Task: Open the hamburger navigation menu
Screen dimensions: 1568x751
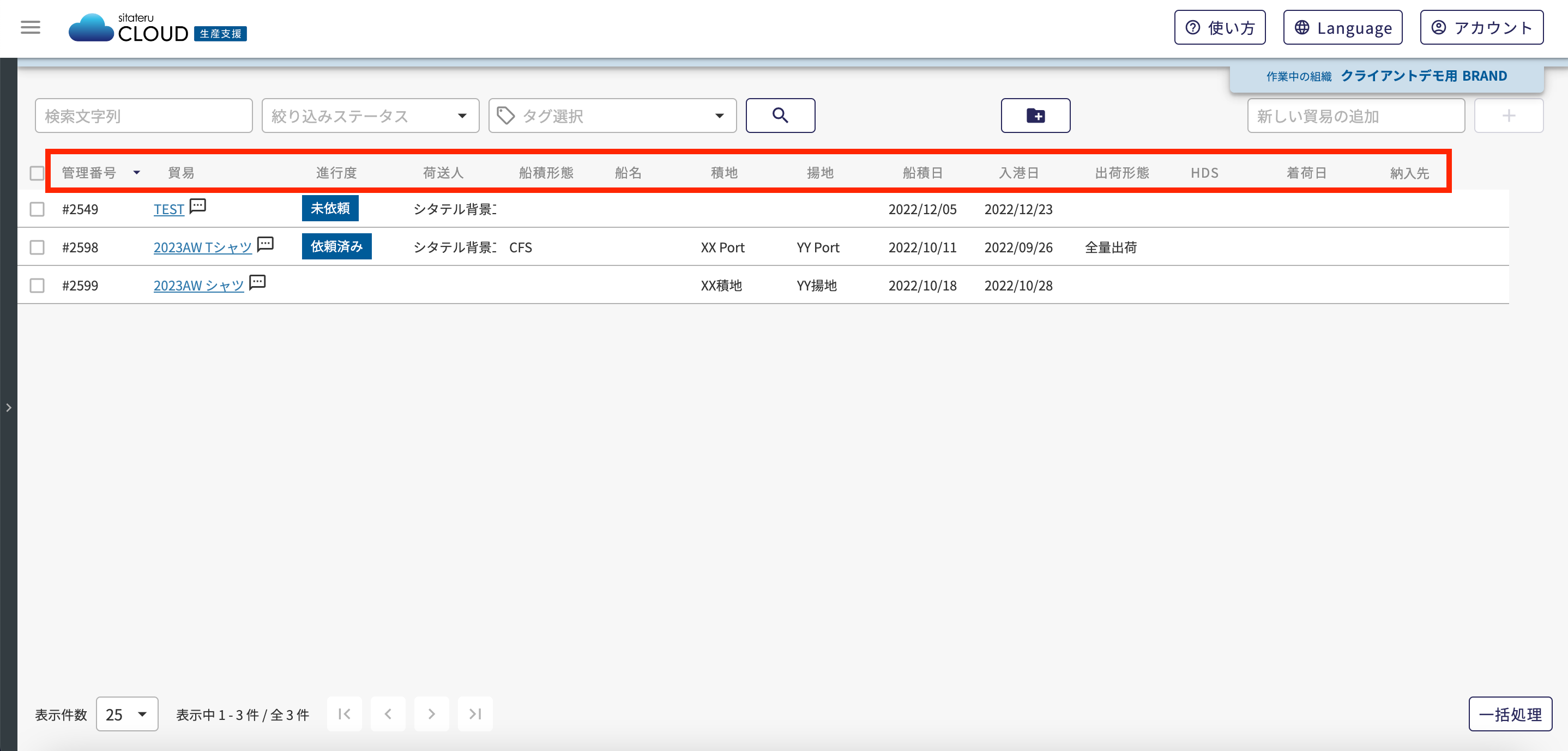Action: 31,27
